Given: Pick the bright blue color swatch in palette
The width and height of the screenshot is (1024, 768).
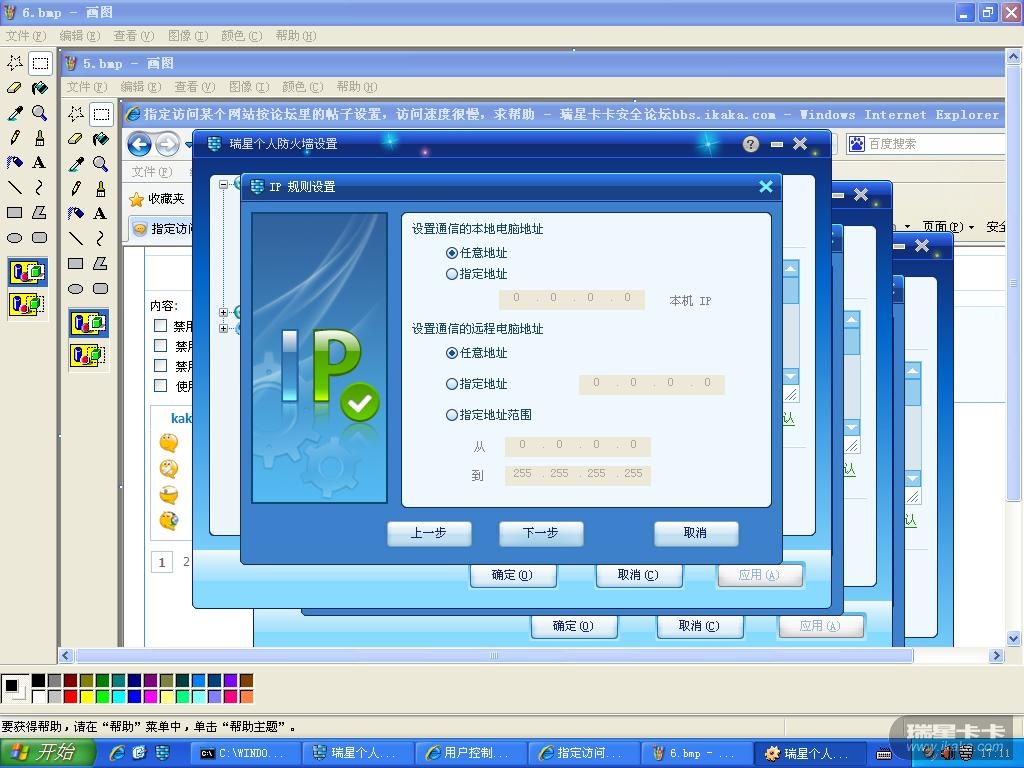Looking at the screenshot, I should pos(135,697).
